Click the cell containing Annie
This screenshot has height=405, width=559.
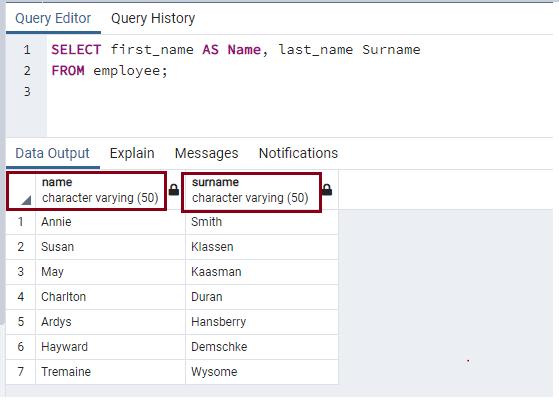[x=111, y=222]
